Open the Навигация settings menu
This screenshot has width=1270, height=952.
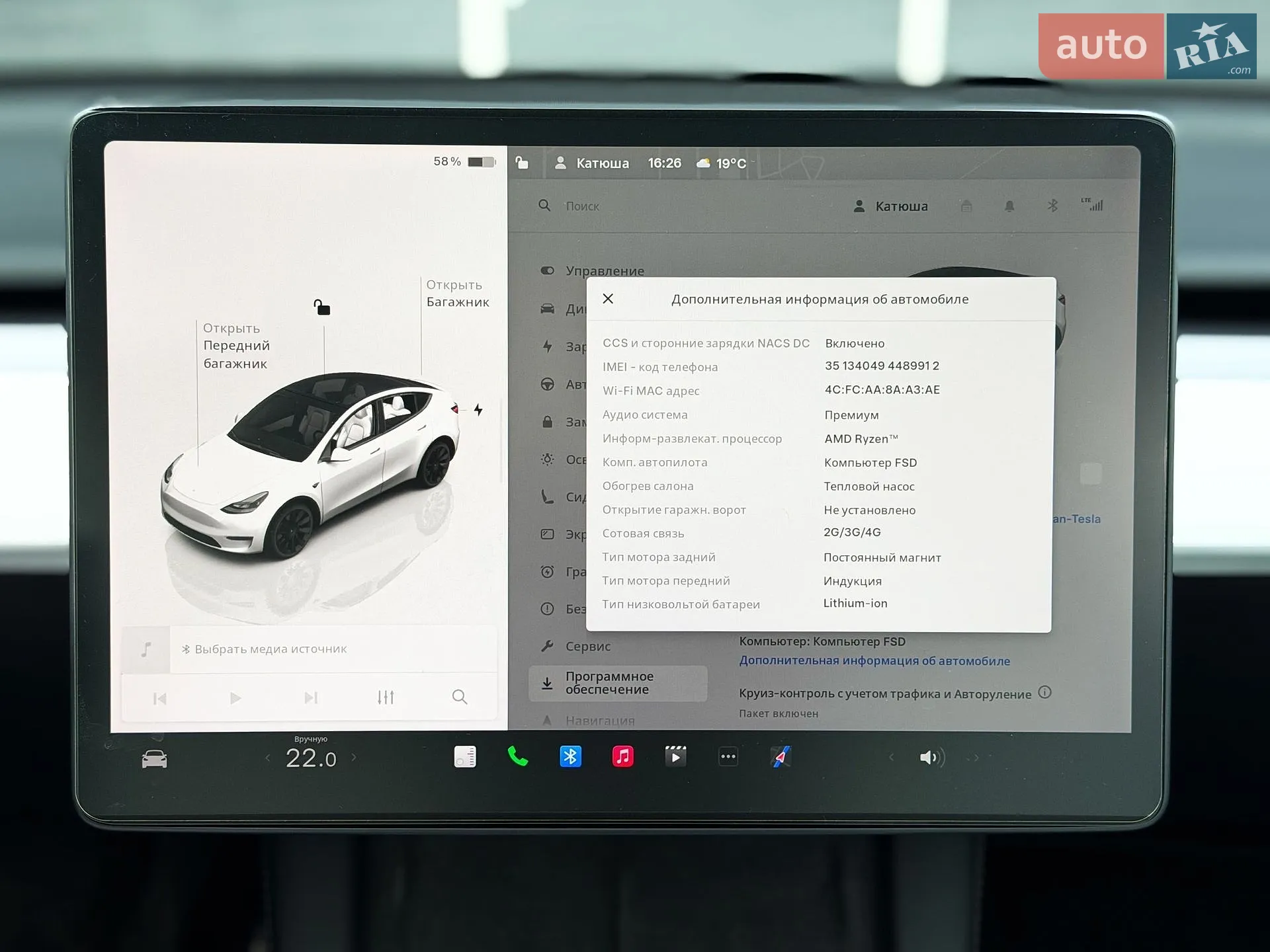coord(587,721)
